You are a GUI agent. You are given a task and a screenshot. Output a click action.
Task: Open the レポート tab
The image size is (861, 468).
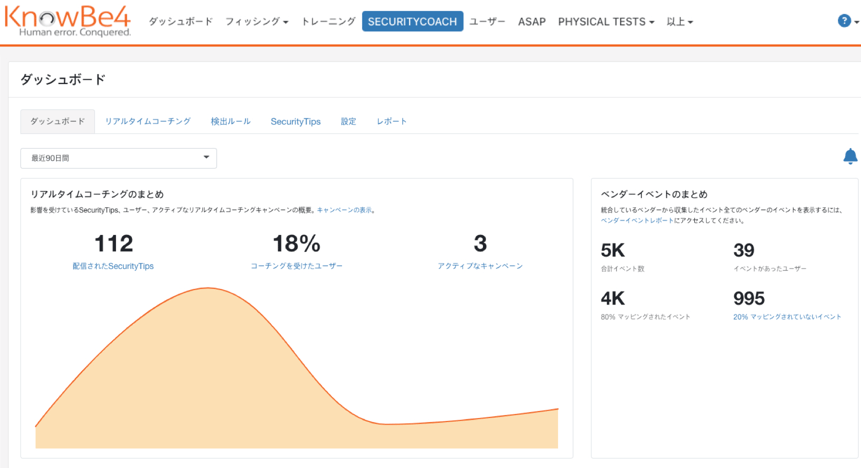click(391, 121)
